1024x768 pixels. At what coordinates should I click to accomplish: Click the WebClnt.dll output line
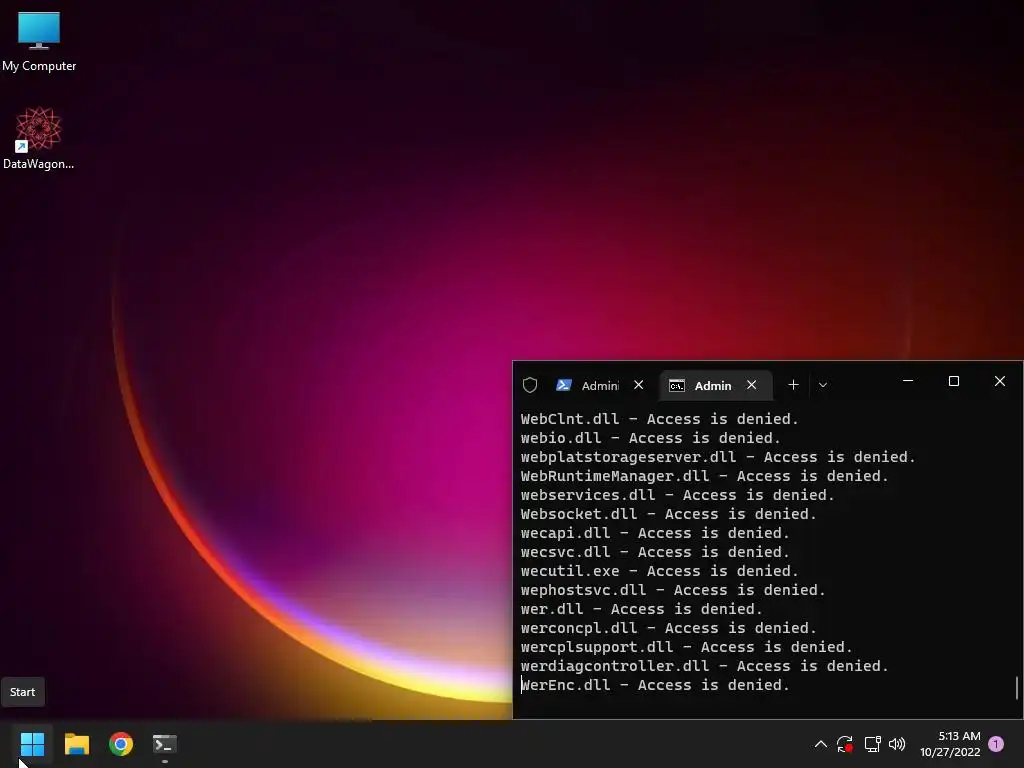(x=660, y=419)
